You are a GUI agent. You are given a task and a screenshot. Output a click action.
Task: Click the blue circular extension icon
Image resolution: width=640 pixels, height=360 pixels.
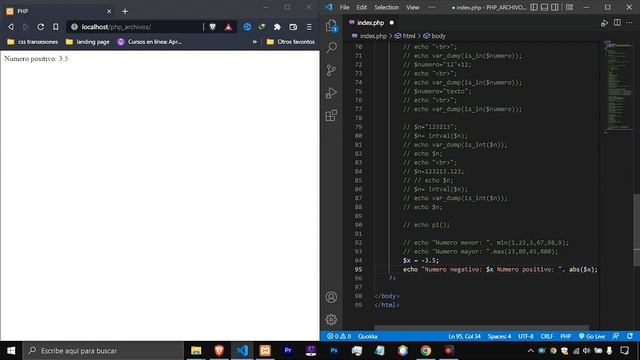247,27
